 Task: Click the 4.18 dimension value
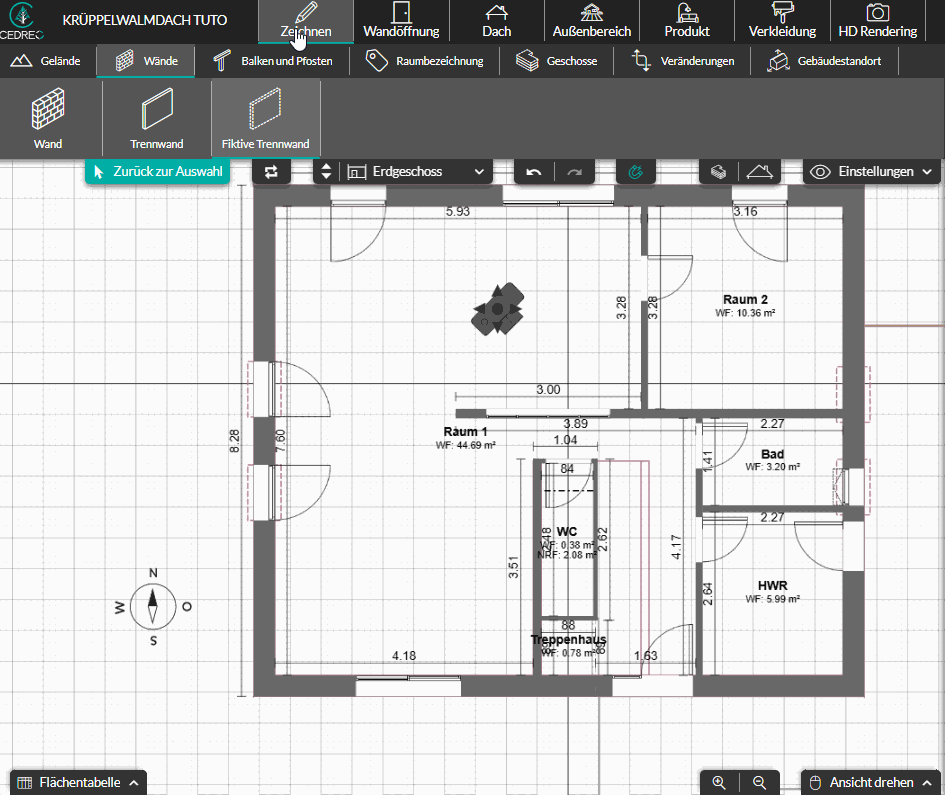[x=404, y=656]
